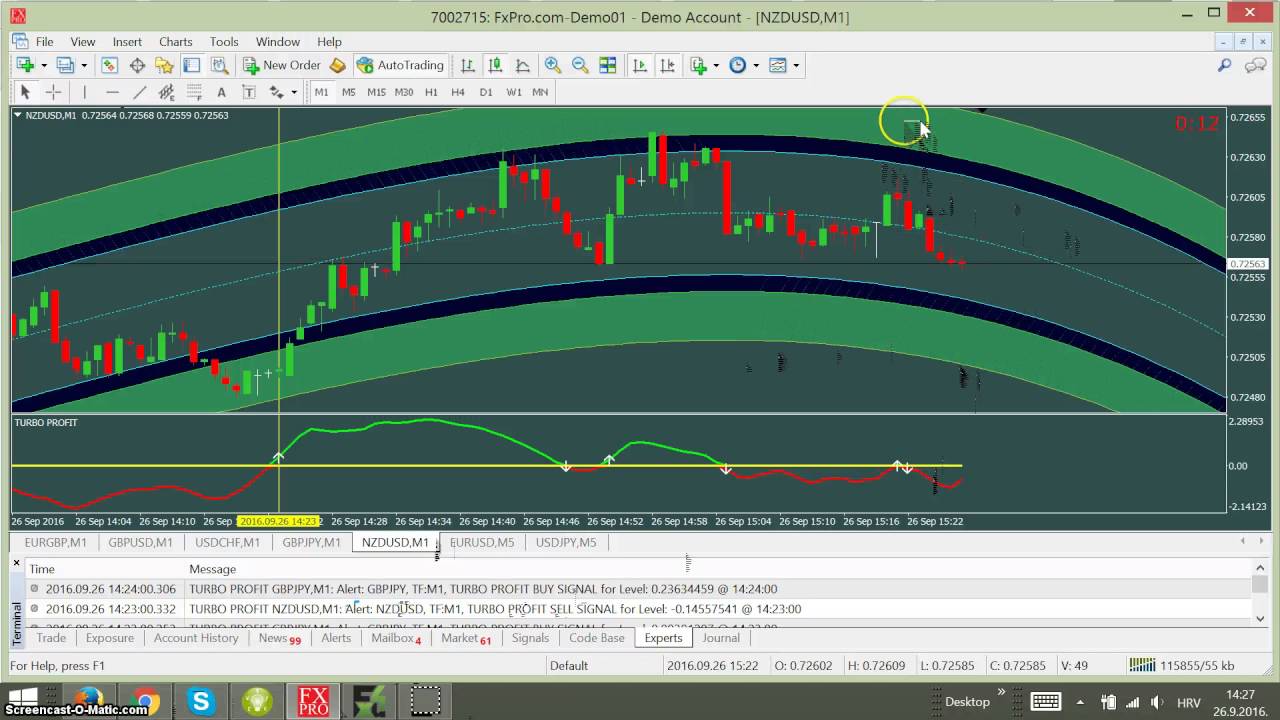
Task: Zoom out of the chart
Action: (x=580, y=65)
